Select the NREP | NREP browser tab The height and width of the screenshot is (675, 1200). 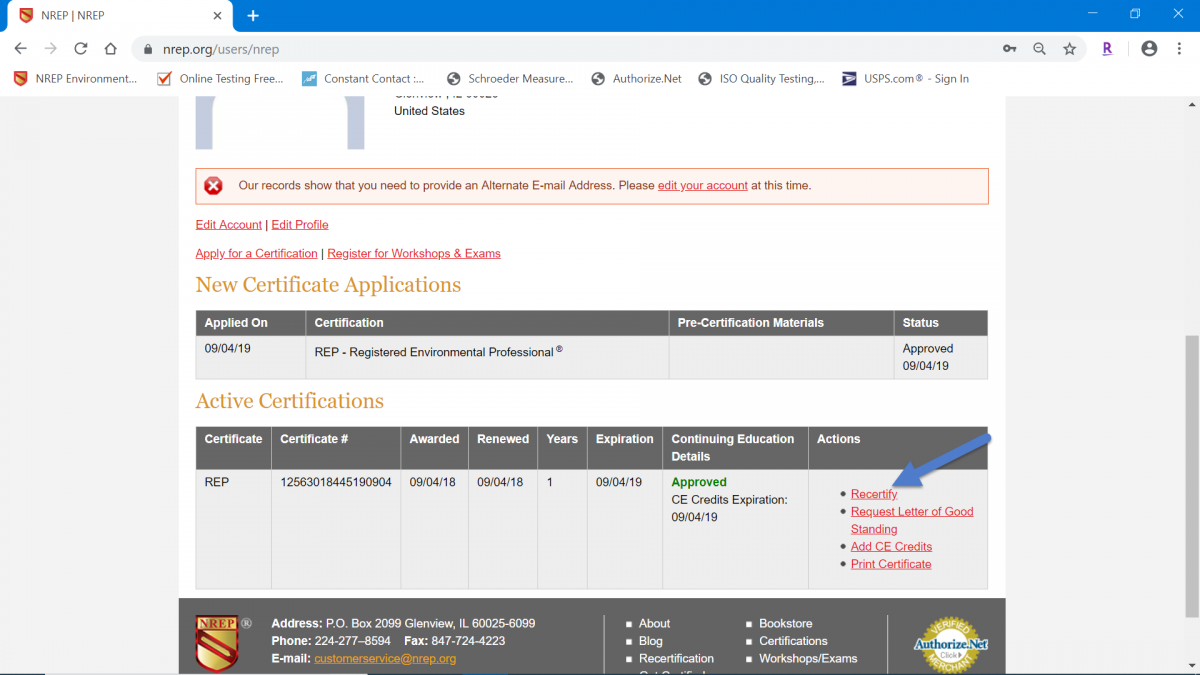tap(120, 15)
